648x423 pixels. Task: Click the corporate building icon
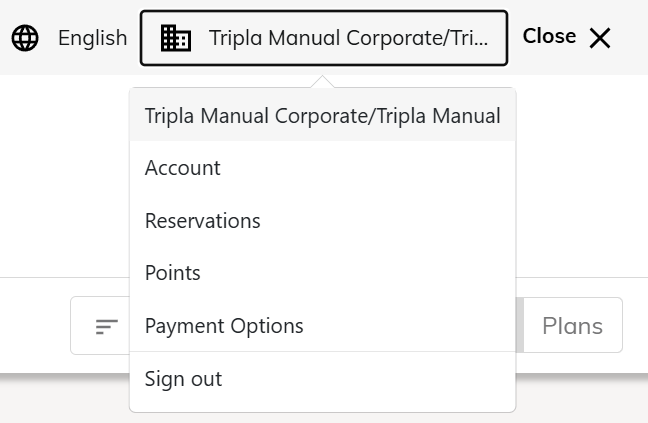[x=176, y=38]
